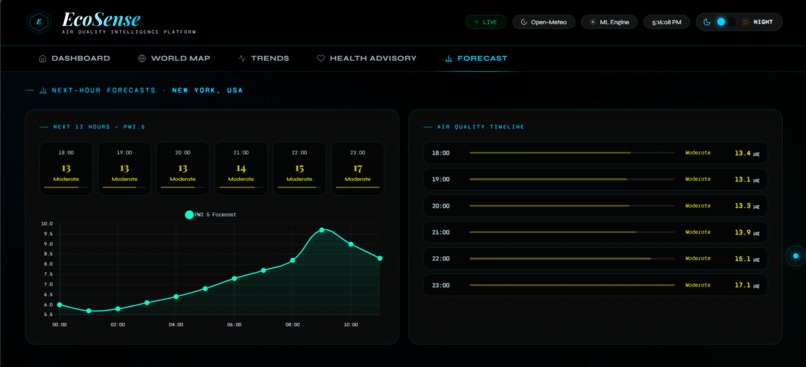The height and width of the screenshot is (367, 806).
Task: Select the 21:00 forecast card showing 14
Action: coord(241,169)
